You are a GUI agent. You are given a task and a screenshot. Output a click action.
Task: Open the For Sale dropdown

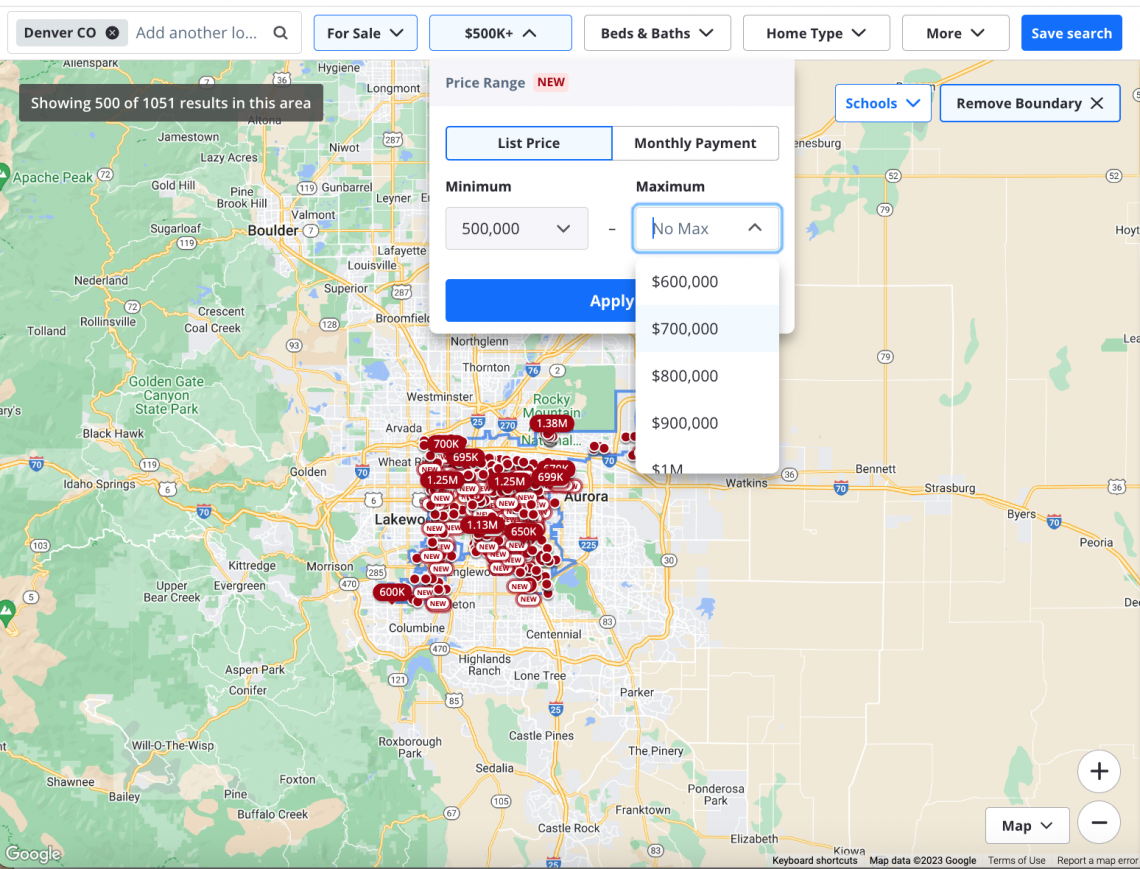pos(365,33)
